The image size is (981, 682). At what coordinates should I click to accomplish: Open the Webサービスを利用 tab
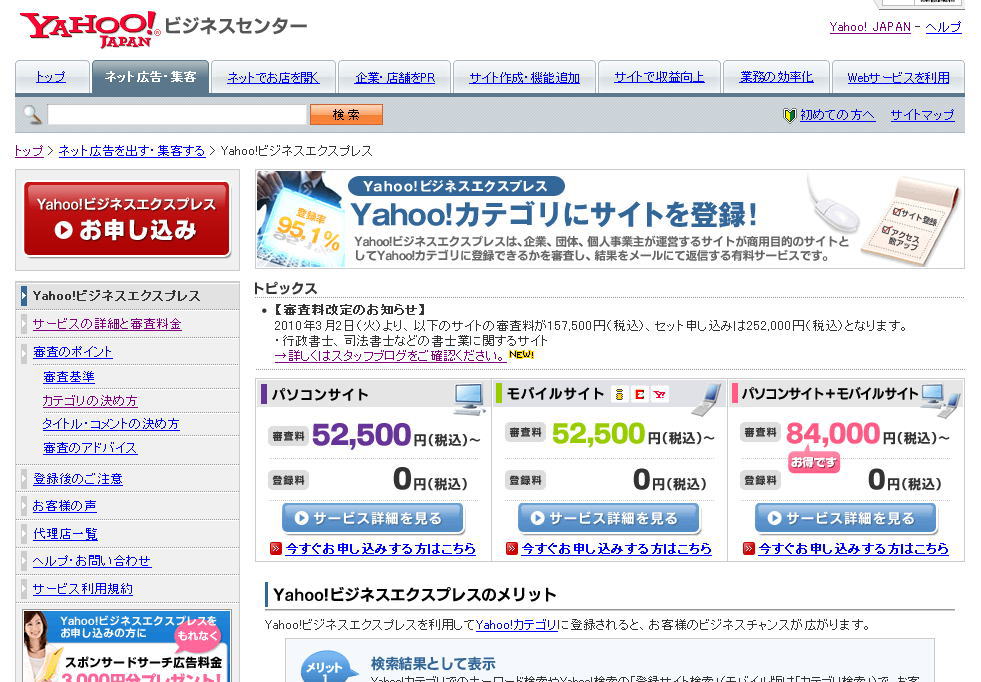tap(898, 77)
